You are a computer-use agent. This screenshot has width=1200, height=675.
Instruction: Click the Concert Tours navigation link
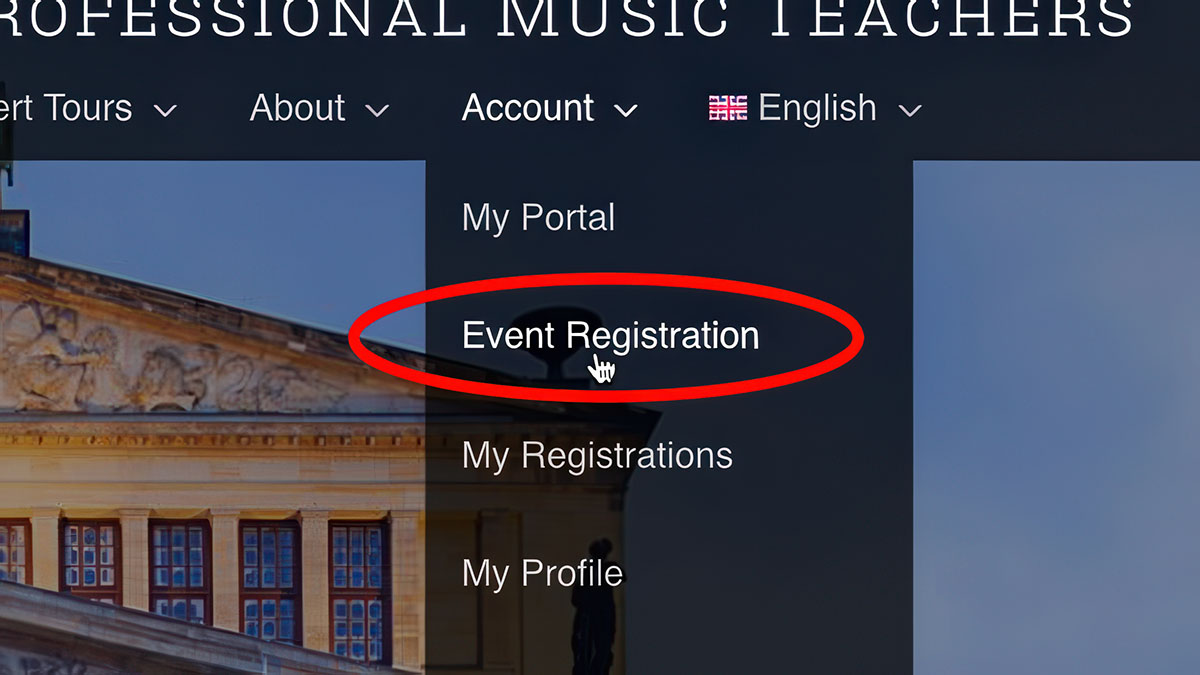click(66, 108)
